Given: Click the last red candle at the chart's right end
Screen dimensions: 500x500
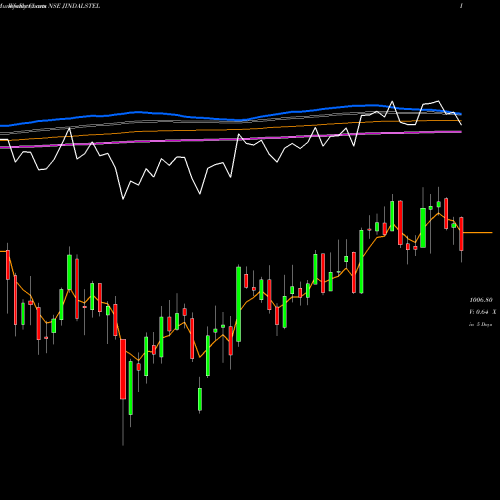Looking at the screenshot, I should (x=461, y=234).
